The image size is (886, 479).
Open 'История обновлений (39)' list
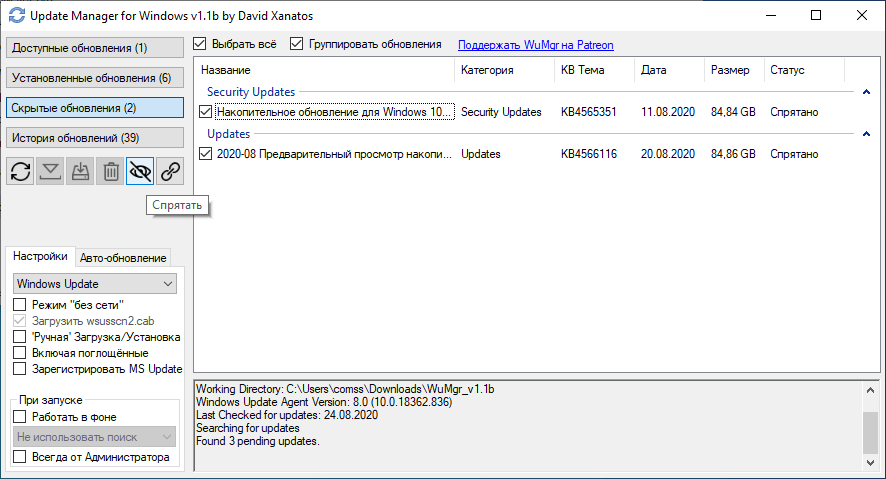click(x=95, y=138)
